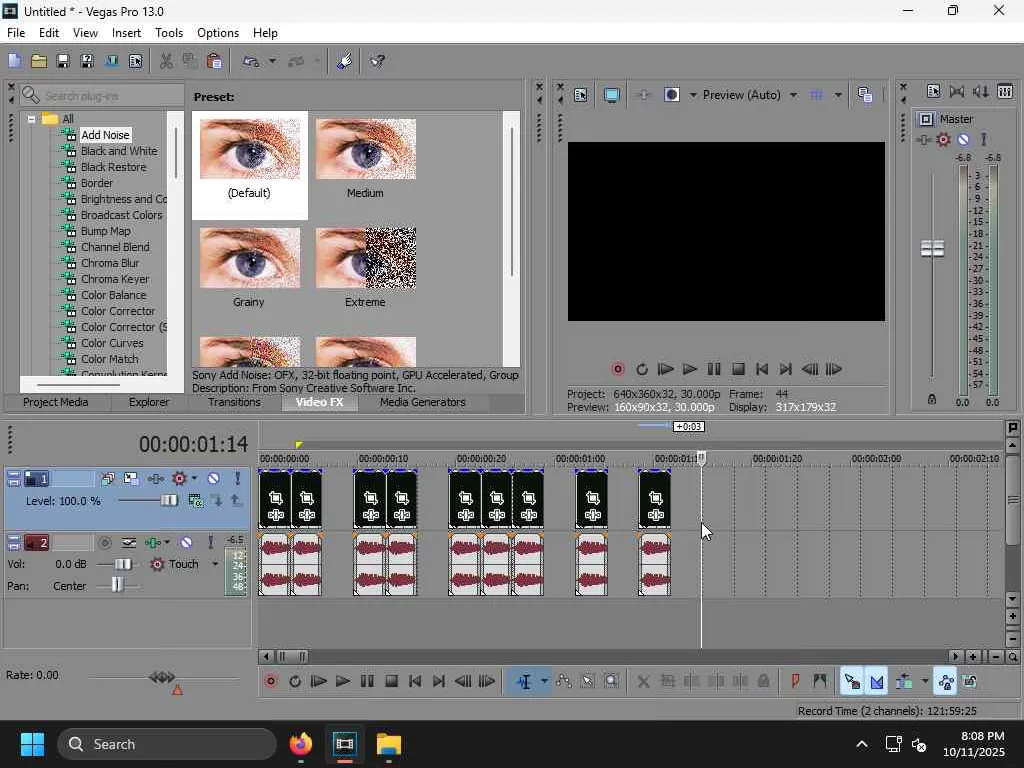The height and width of the screenshot is (768, 1024).
Task: Open Preview (Auto) quality dropdown
Action: tap(793, 95)
